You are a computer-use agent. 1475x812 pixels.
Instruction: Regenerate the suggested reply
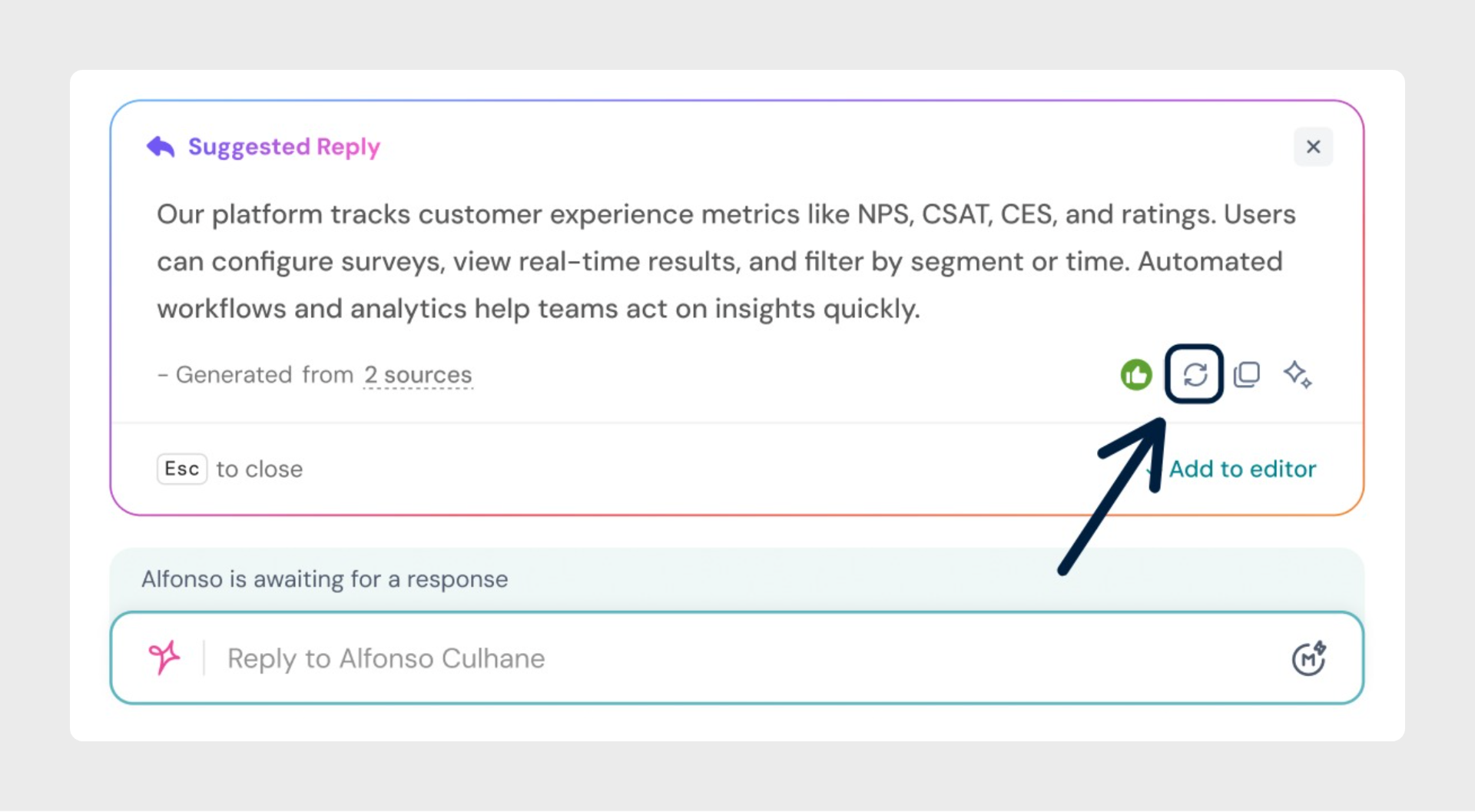coord(1194,375)
